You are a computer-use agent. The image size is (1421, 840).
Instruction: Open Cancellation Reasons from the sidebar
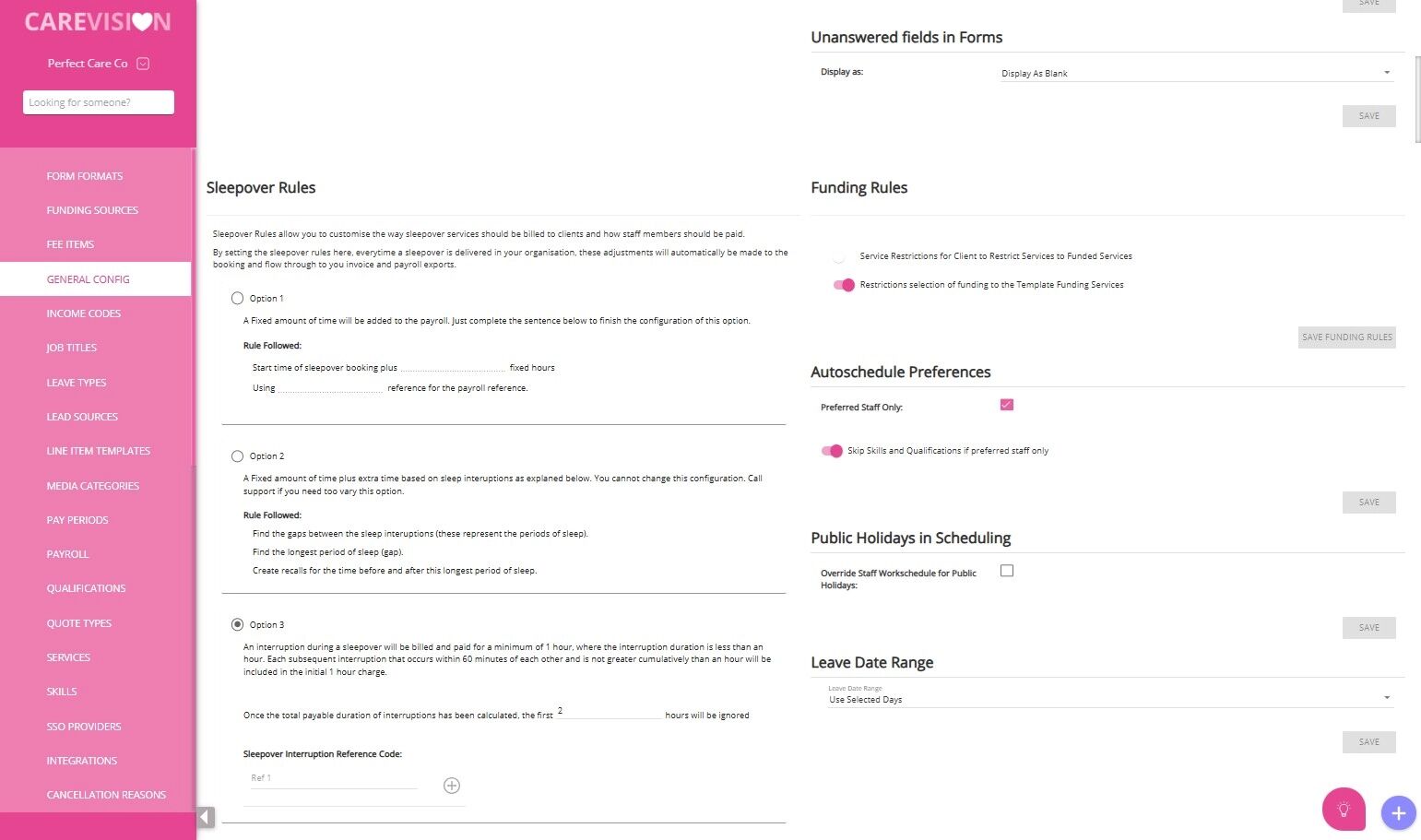[x=106, y=795]
